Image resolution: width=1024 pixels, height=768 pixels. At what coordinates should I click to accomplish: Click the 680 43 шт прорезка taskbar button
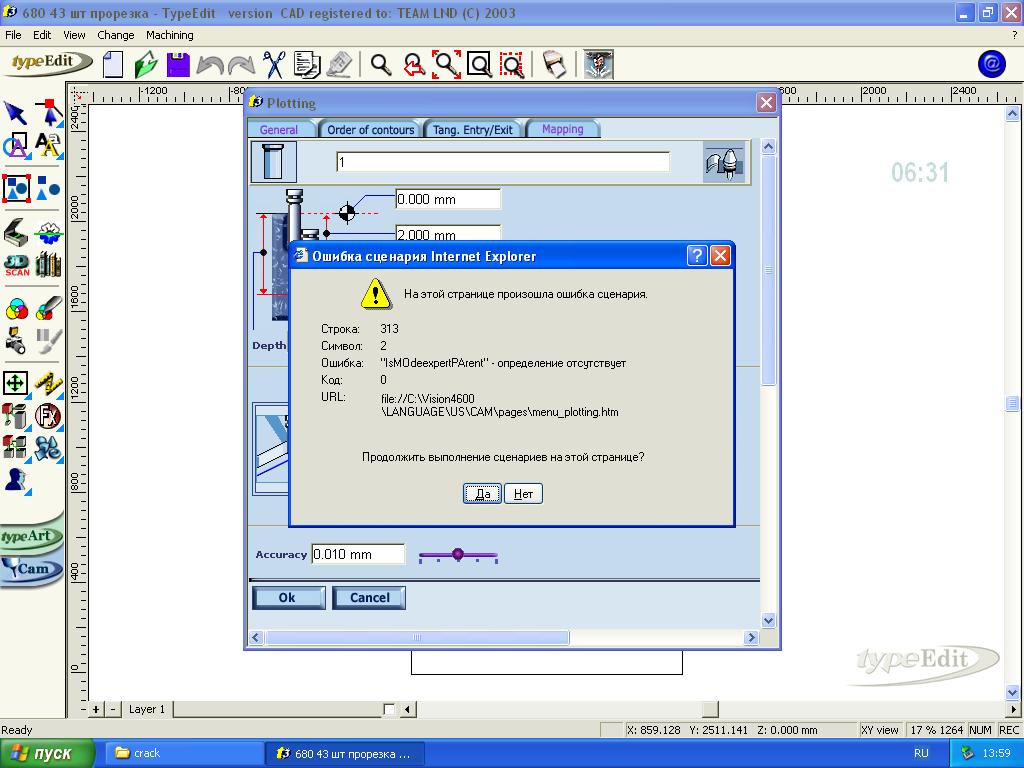pyautogui.click(x=345, y=754)
